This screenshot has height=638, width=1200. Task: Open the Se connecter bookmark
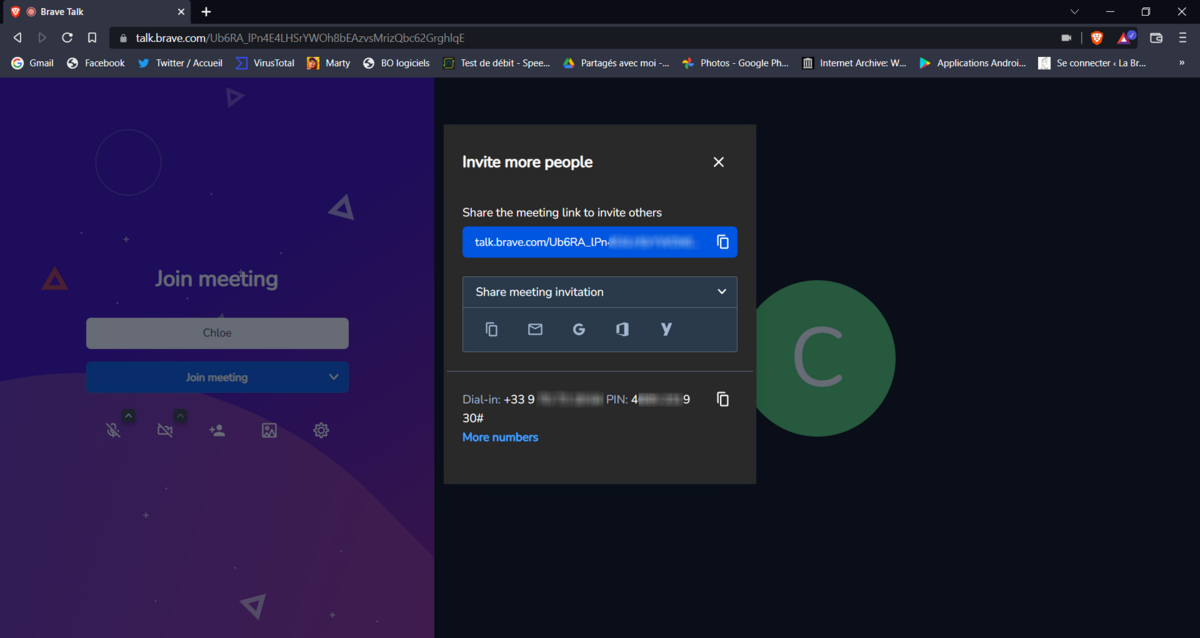[1092, 63]
